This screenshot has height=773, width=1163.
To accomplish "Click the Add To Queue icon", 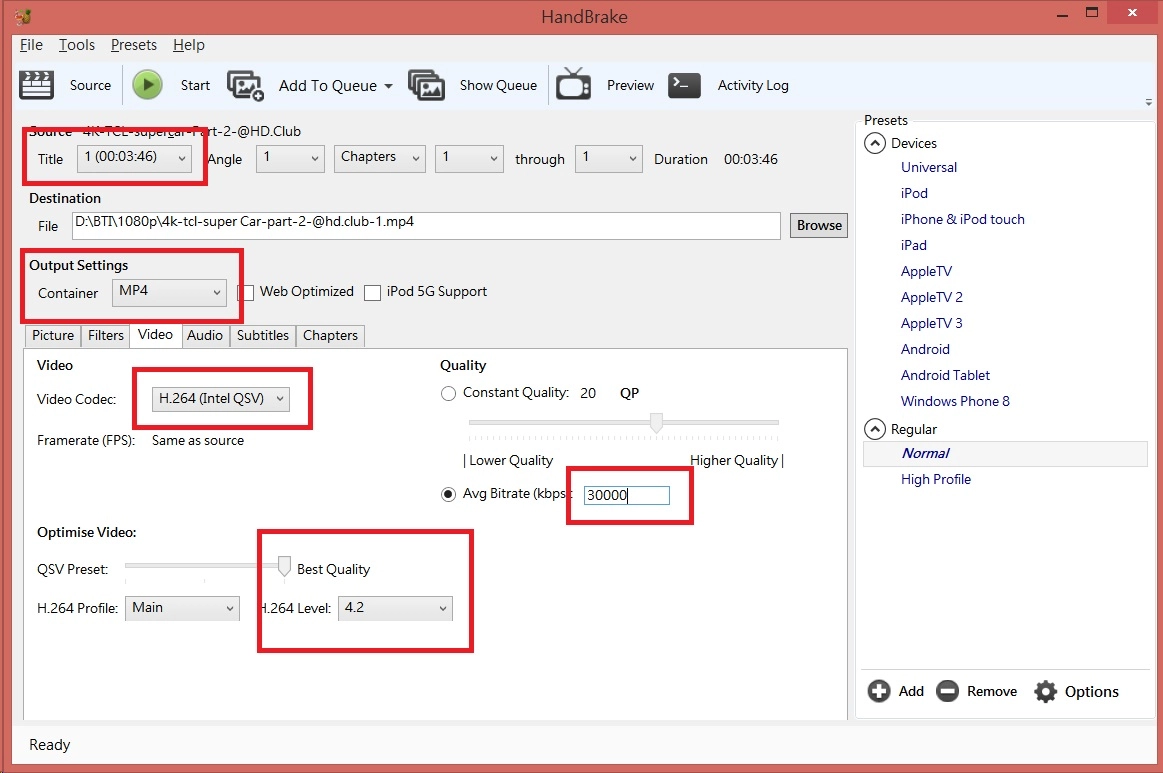I will point(246,86).
